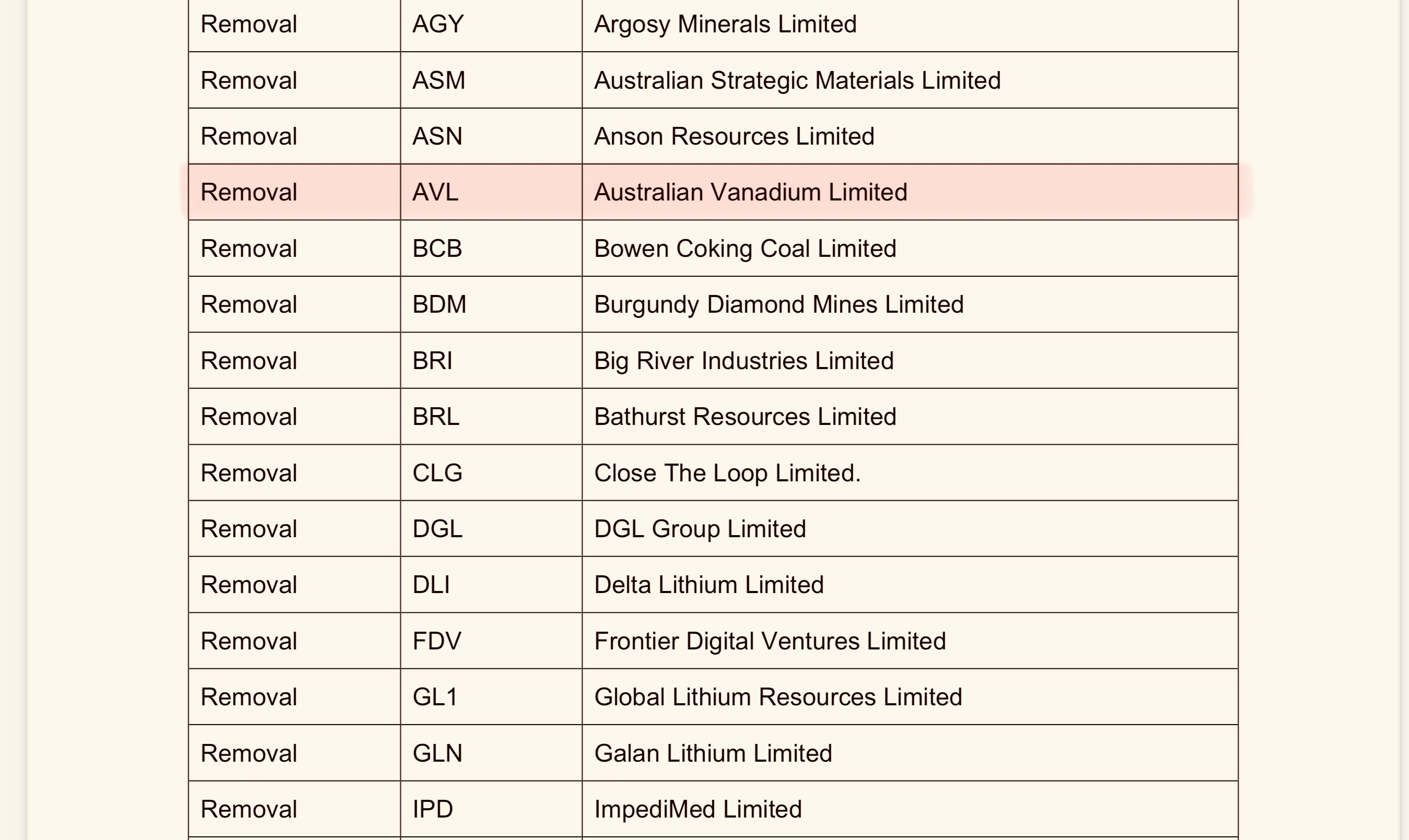
Task: Click Galan Lithium Limited name
Action: 713,753
